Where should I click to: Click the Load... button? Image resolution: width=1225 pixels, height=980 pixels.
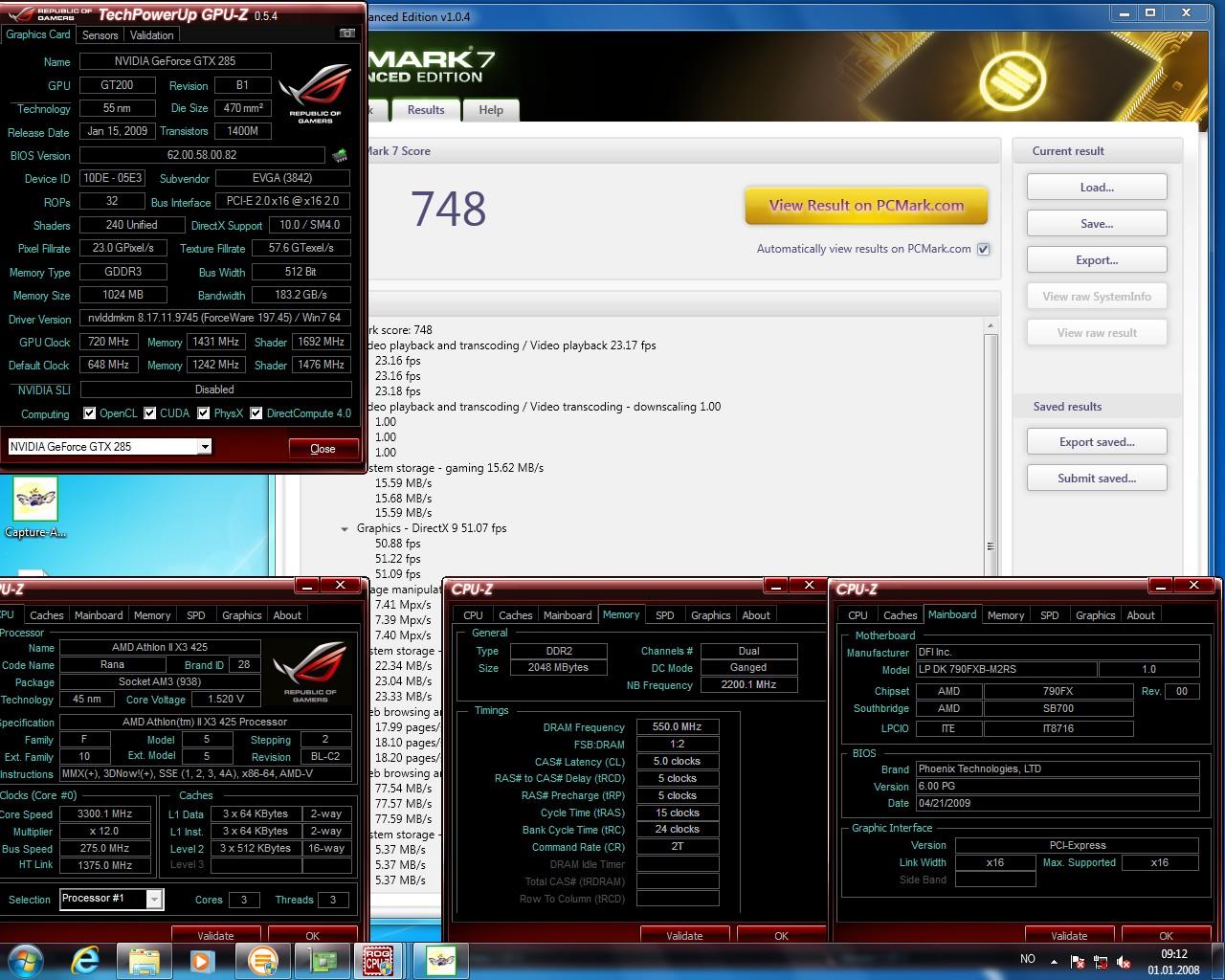(1097, 188)
